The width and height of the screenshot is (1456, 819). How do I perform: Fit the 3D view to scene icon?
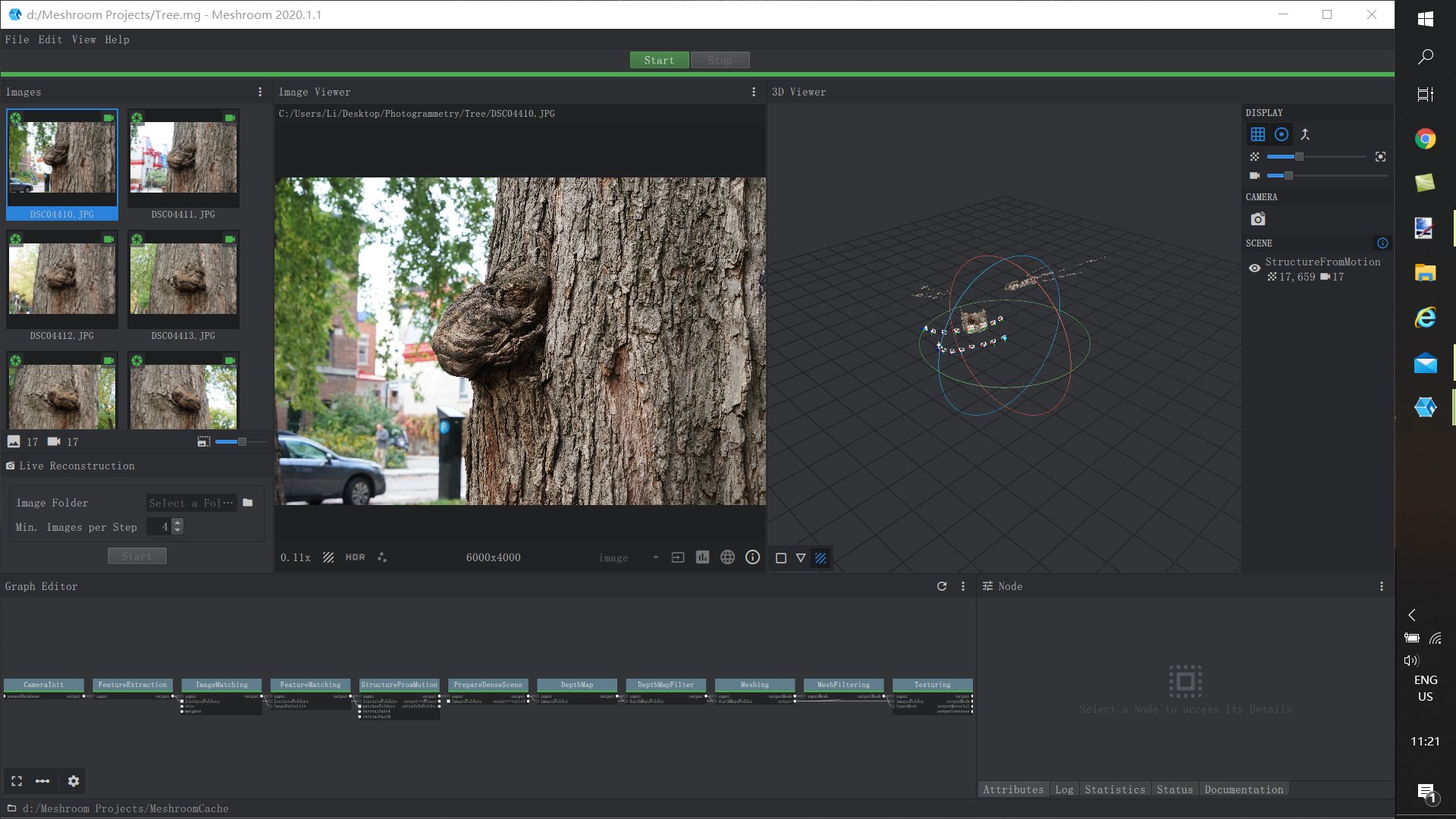click(x=1380, y=157)
